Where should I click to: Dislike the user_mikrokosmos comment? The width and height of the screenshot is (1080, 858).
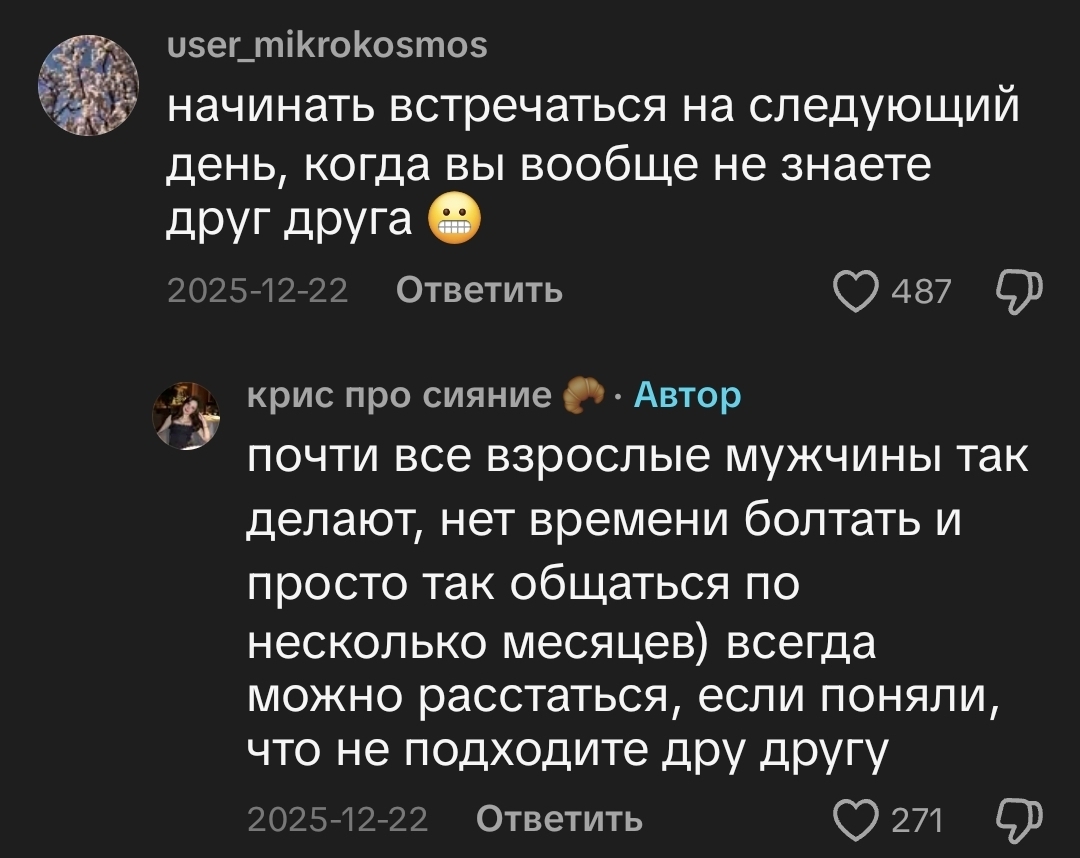click(x=1019, y=292)
